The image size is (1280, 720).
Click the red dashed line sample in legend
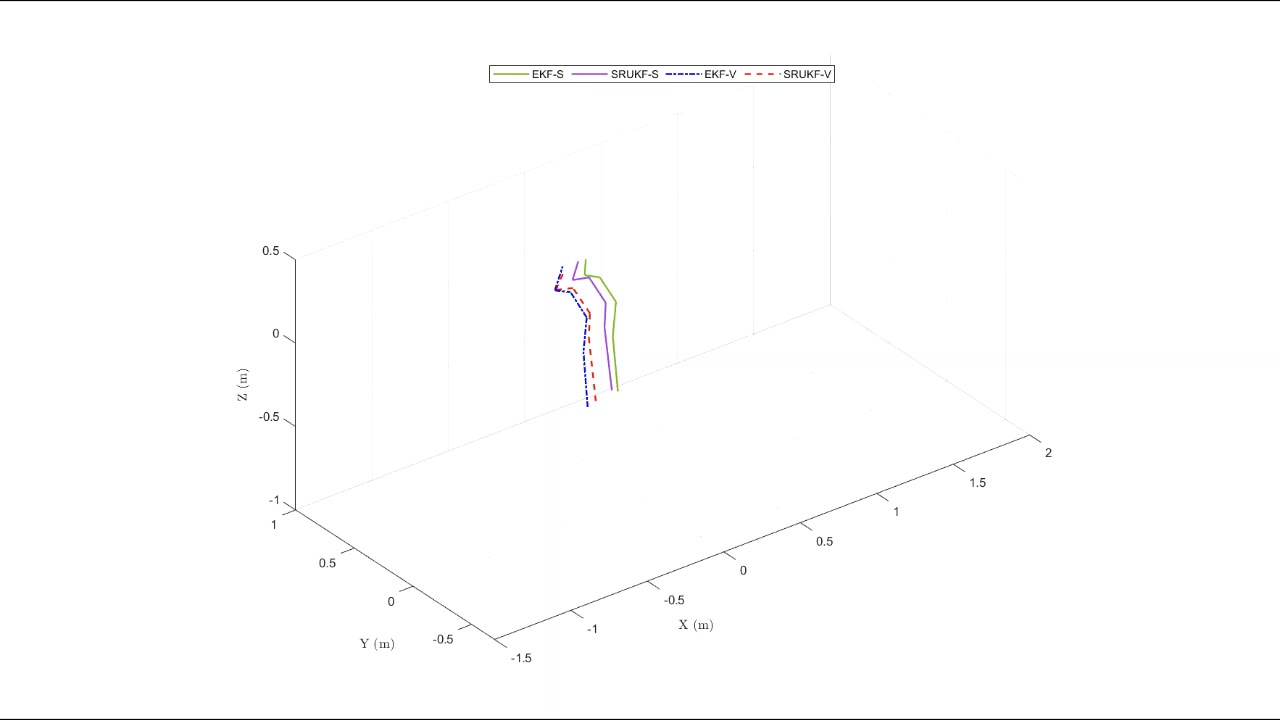click(x=762, y=74)
